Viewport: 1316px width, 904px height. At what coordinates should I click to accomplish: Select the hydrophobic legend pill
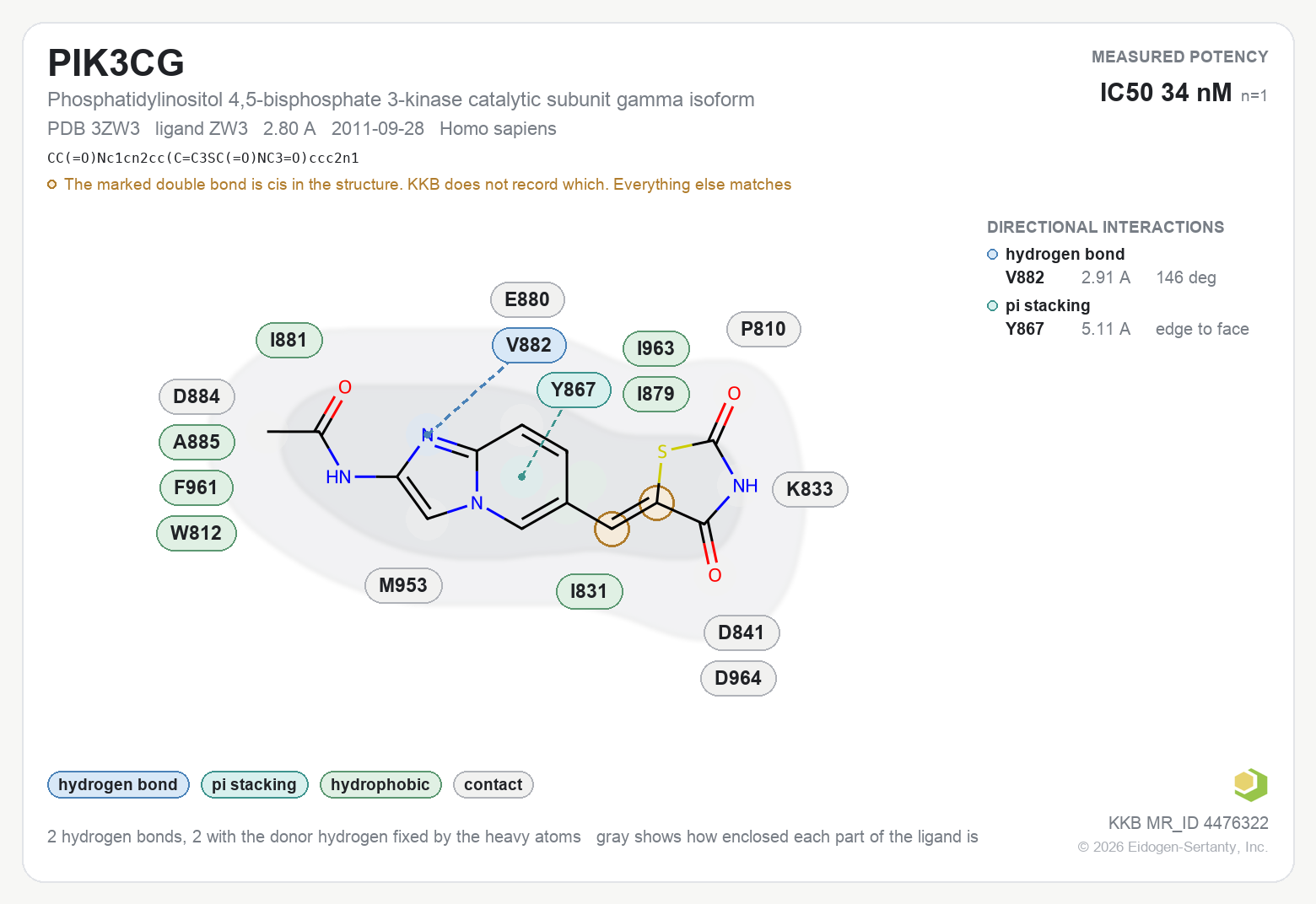[x=380, y=784]
